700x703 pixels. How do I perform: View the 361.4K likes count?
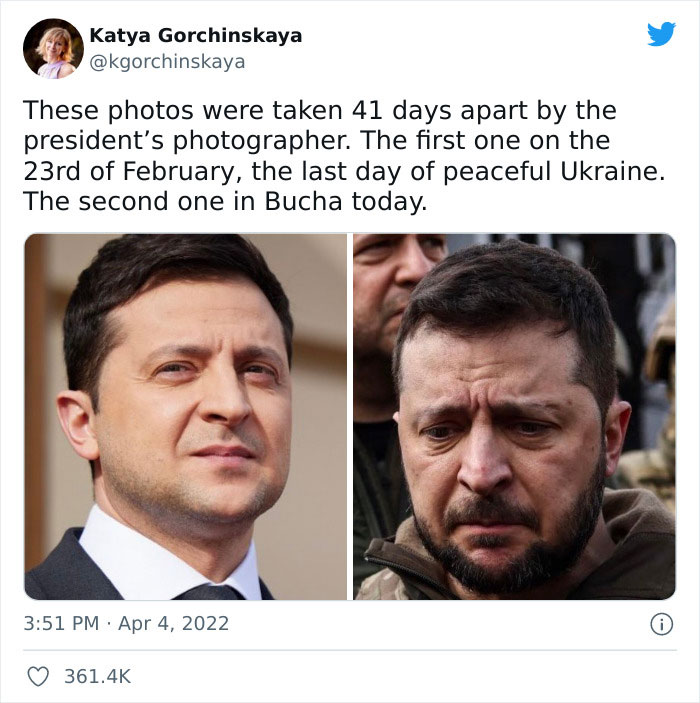pos(97,676)
